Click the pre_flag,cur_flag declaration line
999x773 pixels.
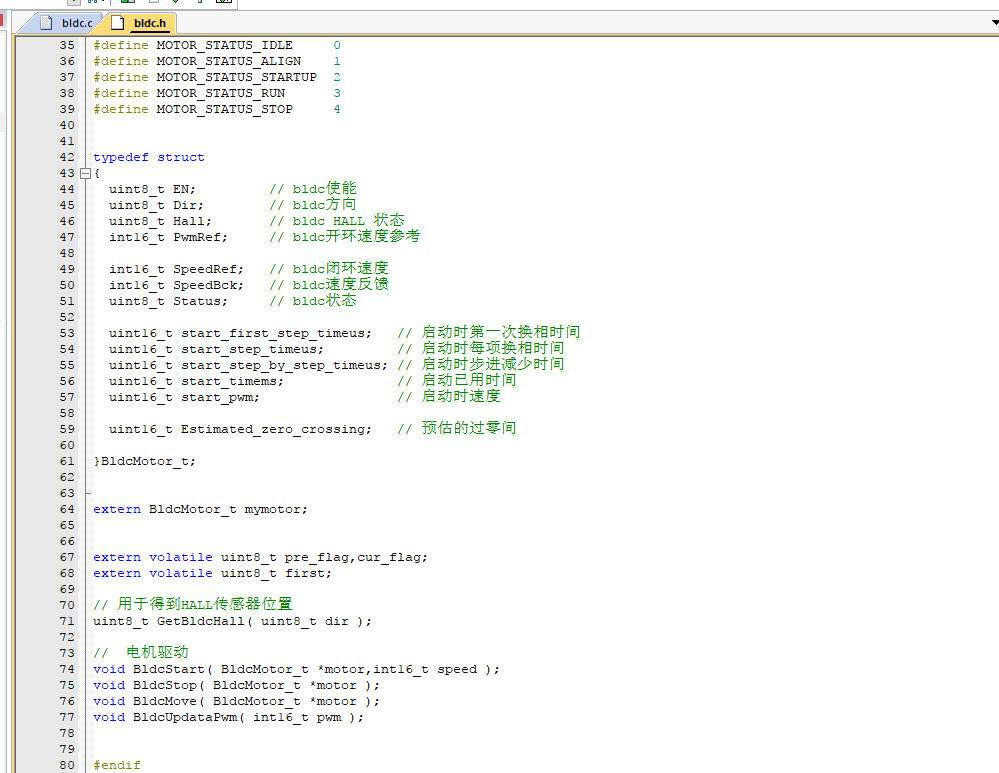pyautogui.click(x=260, y=557)
